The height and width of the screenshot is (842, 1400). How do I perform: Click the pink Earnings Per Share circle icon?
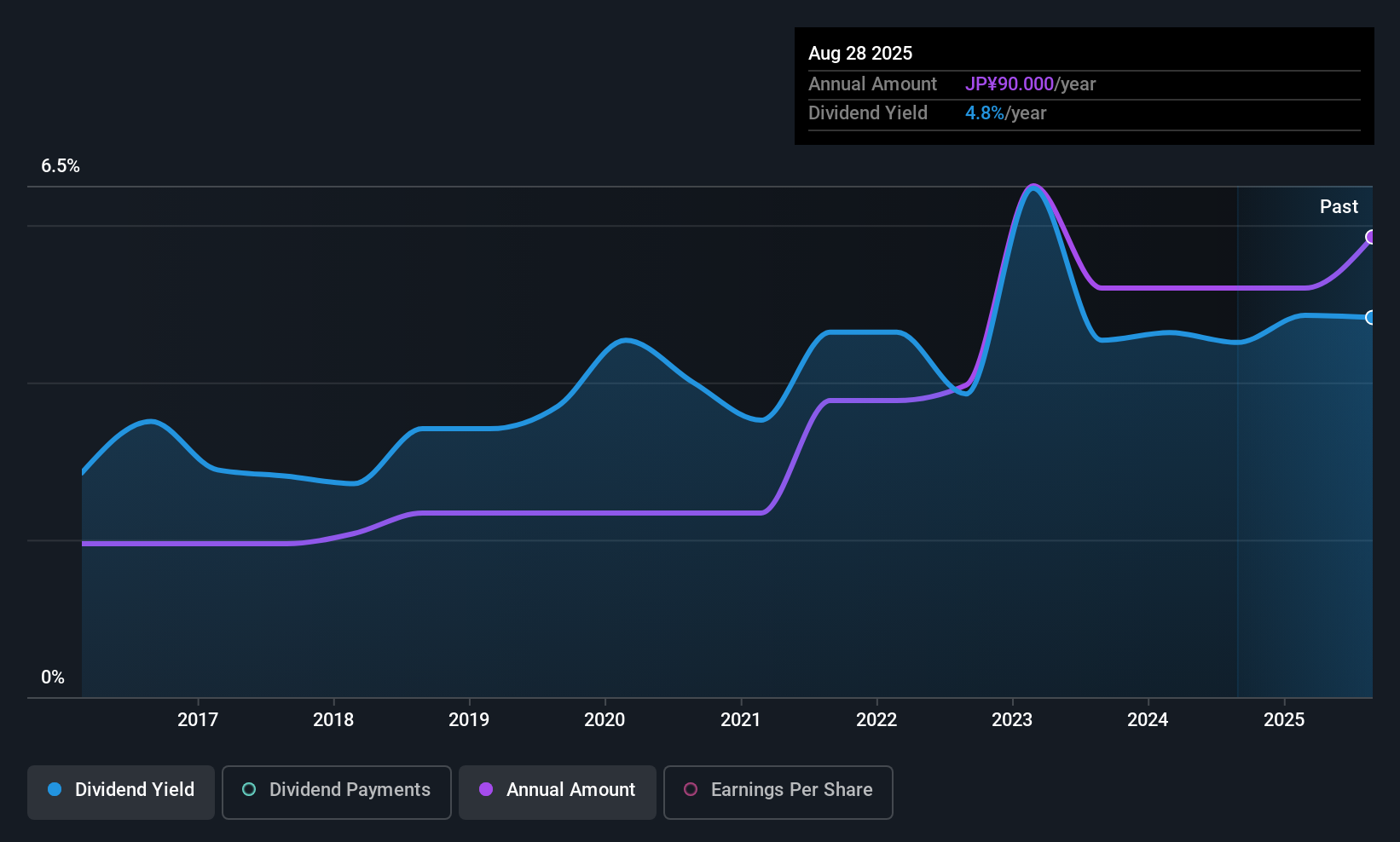pyautogui.click(x=691, y=790)
